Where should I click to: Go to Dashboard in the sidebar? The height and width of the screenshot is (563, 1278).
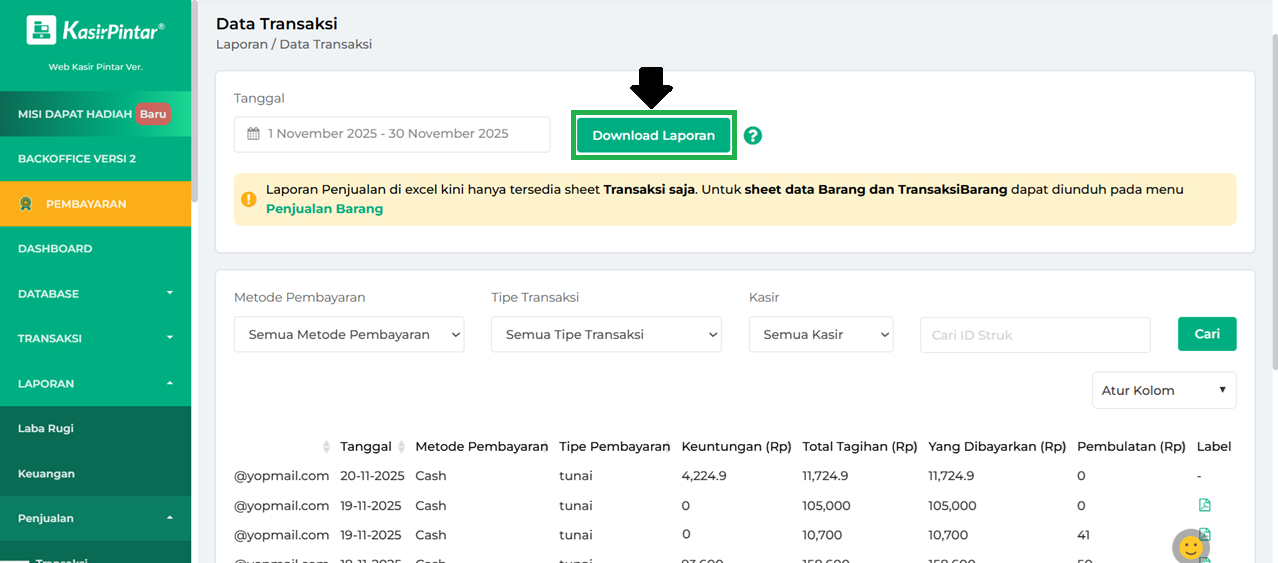(x=55, y=249)
